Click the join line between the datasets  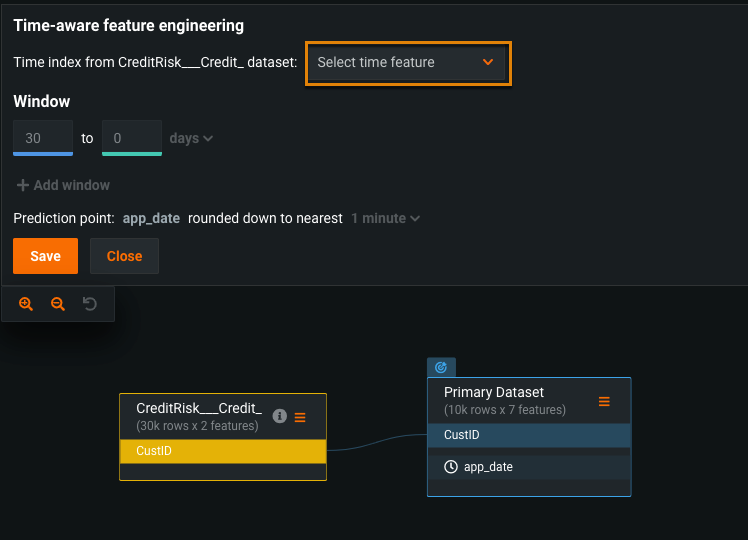[x=376, y=443]
